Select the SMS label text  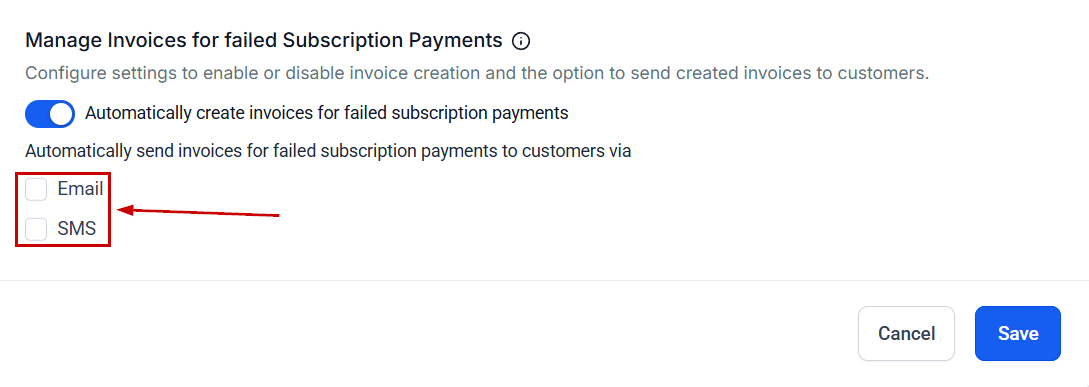[76, 229]
